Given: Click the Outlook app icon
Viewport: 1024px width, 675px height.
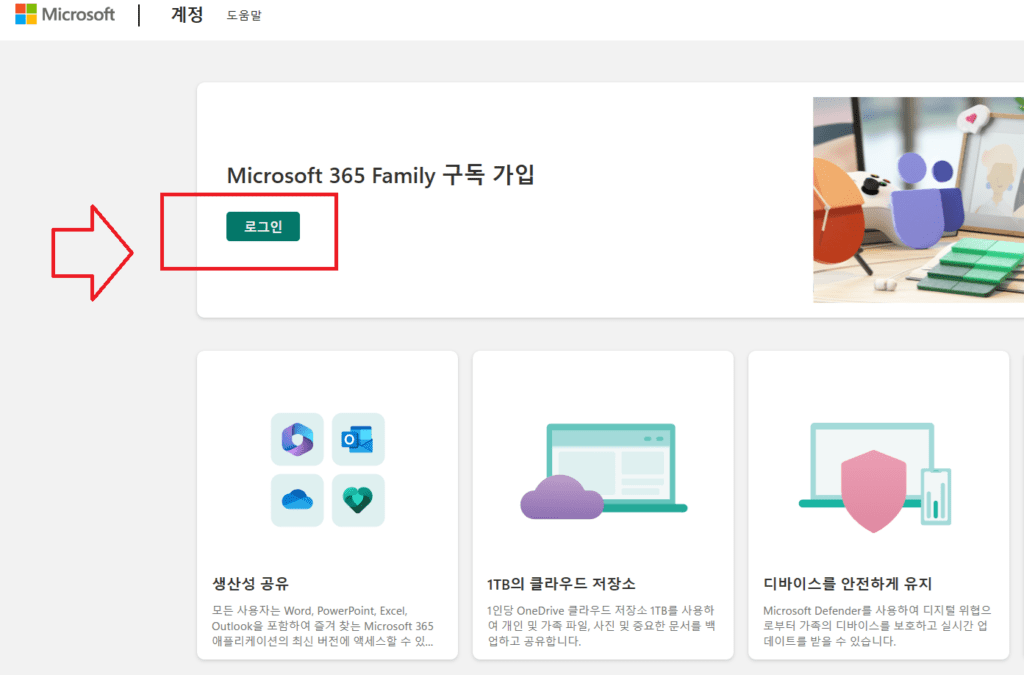Looking at the screenshot, I should [x=358, y=439].
